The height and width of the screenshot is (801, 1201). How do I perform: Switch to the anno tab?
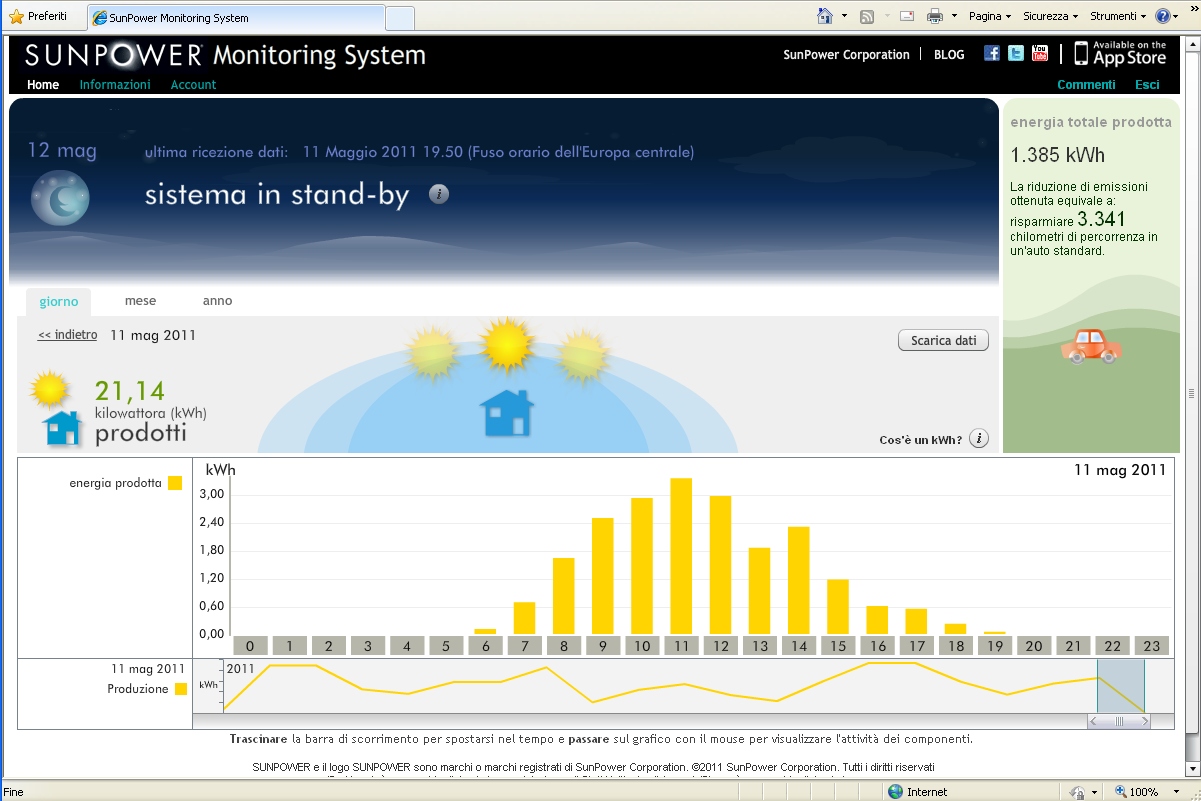(217, 300)
